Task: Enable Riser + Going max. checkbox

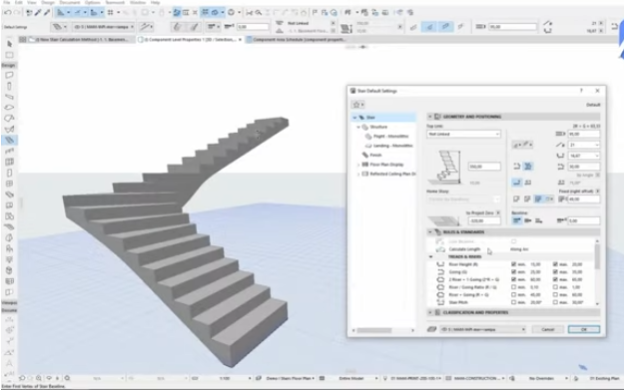Action: point(555,295)
